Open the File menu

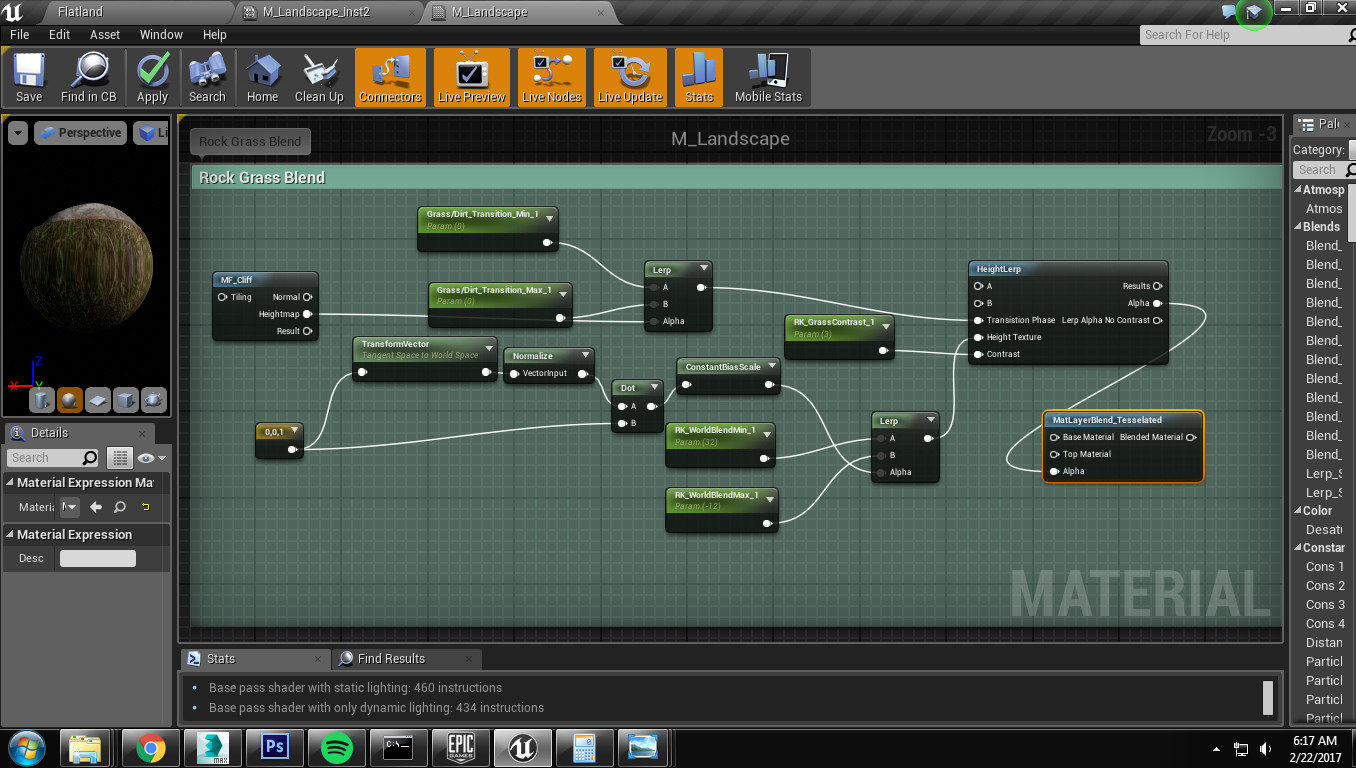coord(20,34)
